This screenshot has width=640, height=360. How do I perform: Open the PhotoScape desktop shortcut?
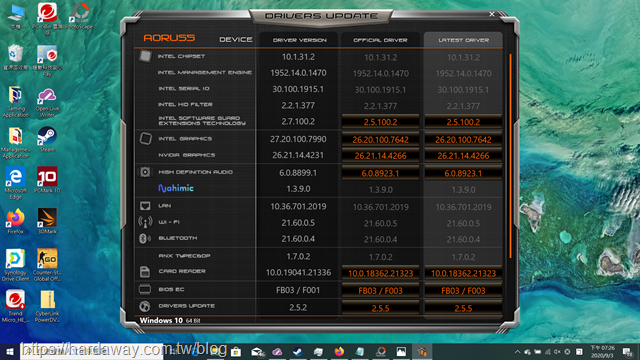79,16
